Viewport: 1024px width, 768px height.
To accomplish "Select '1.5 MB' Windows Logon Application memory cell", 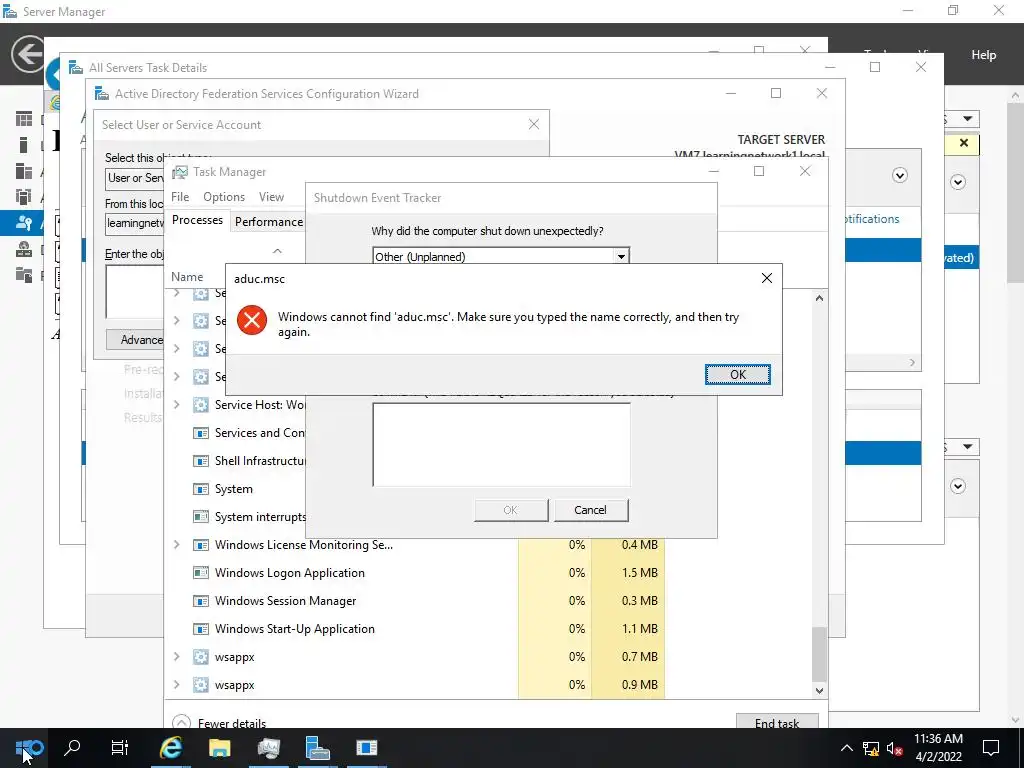I will point(628,573).
